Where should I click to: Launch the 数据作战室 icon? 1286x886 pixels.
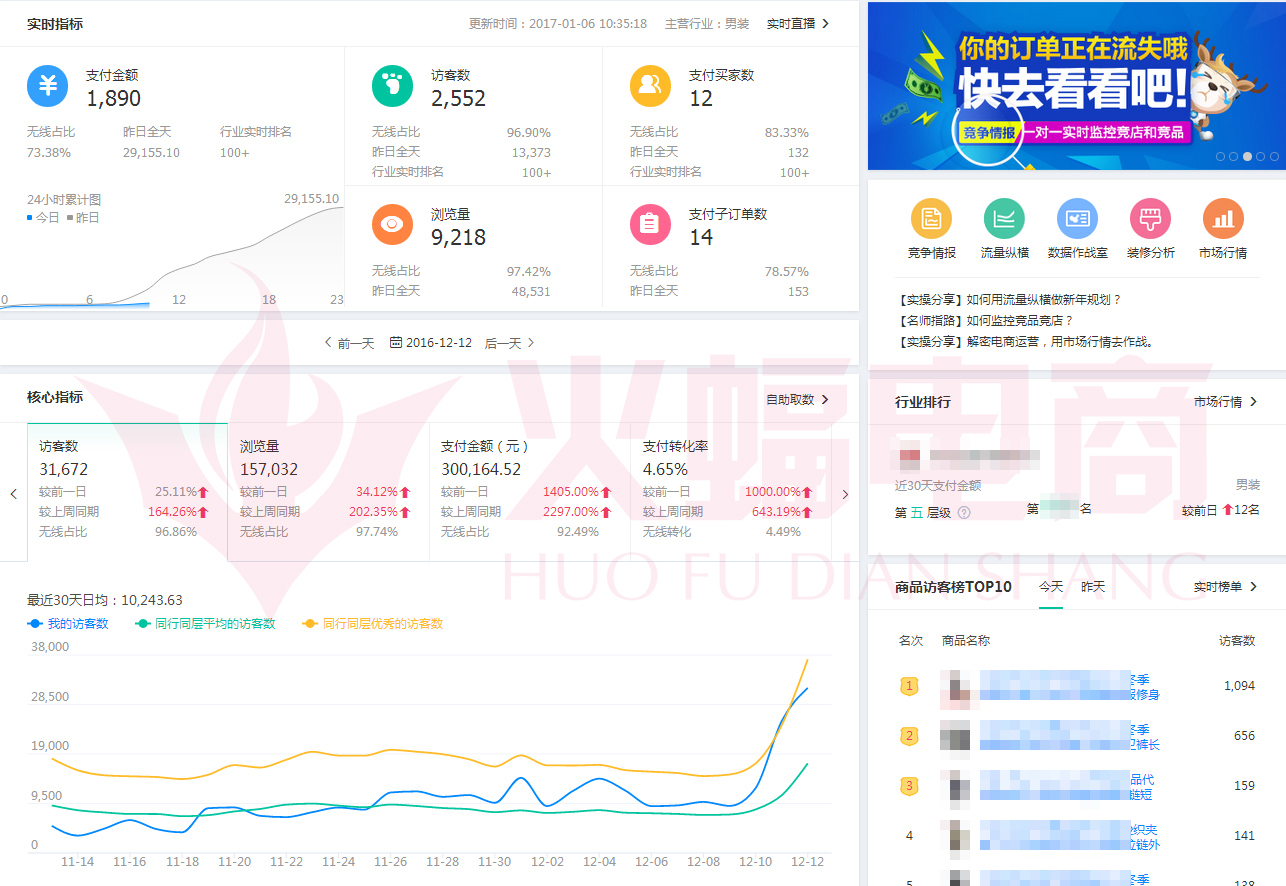[x=1077, y=219]
